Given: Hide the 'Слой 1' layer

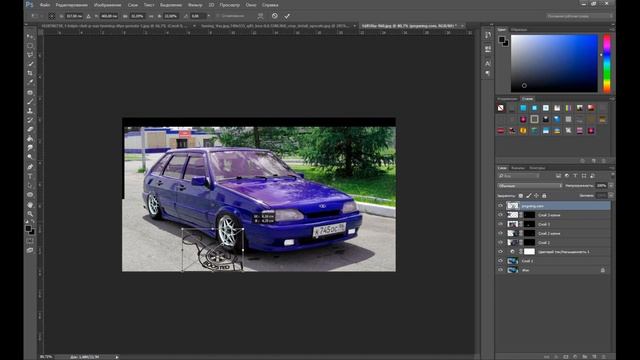Looking at the screenshot, I should pos(500,261).
